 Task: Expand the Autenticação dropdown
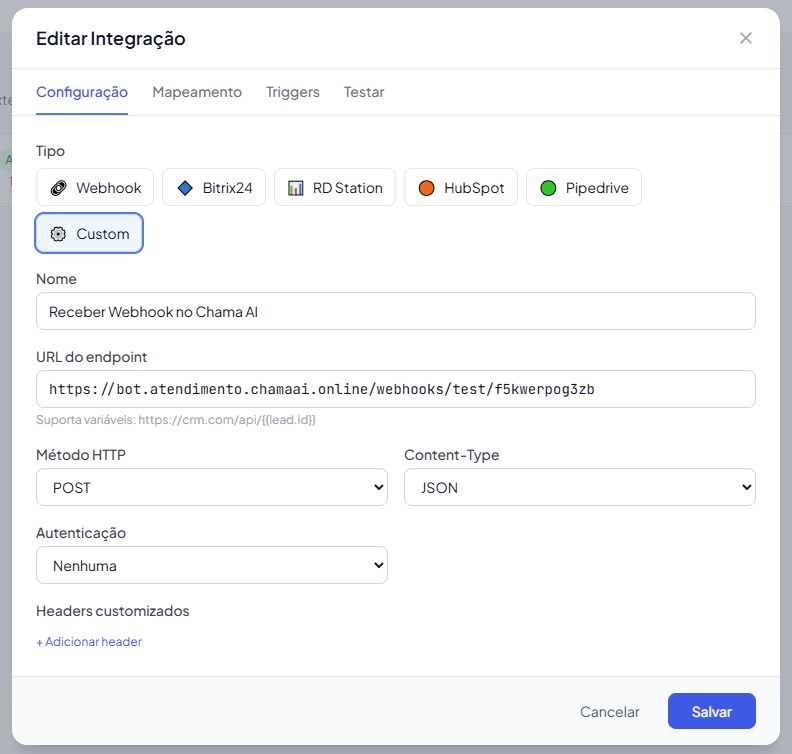pyautogui.click(x=212, y=565)
